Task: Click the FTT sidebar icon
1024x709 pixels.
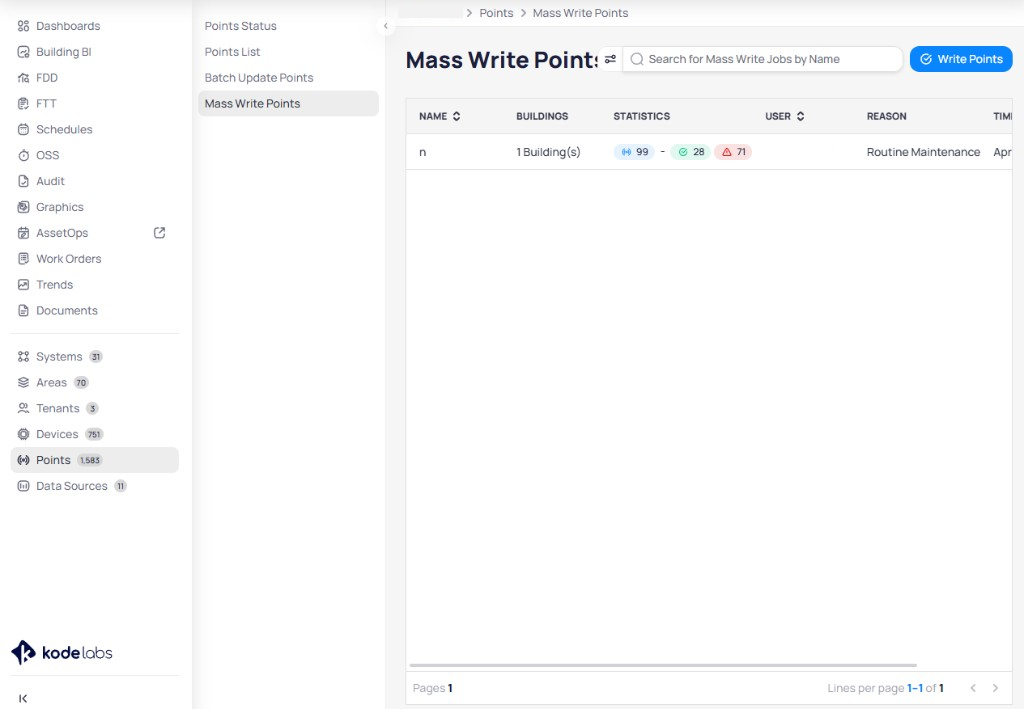Action: pyautogui.click(x=24, y=104)
